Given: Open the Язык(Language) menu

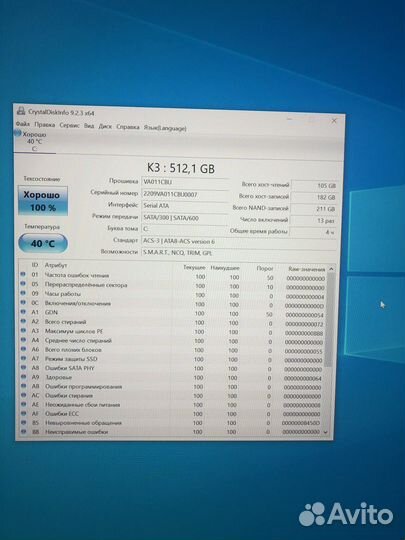Looking at the screenshot, I should point(165,128).
